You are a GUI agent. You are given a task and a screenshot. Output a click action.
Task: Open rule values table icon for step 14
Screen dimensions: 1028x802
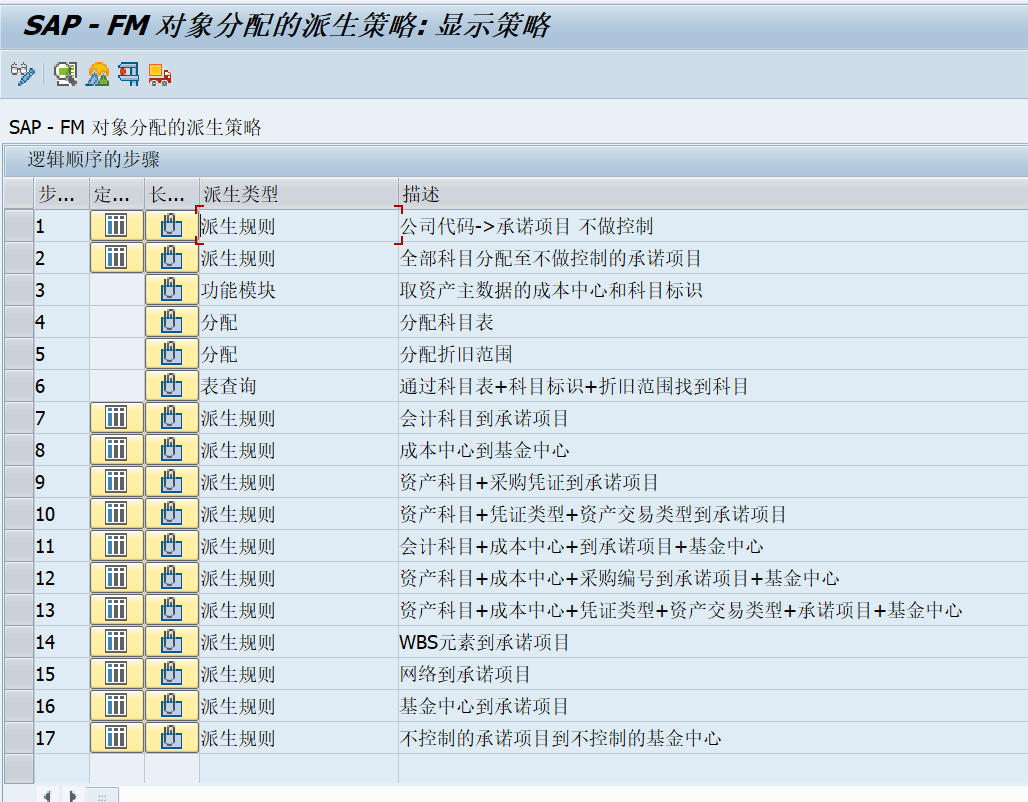[117, 642]
